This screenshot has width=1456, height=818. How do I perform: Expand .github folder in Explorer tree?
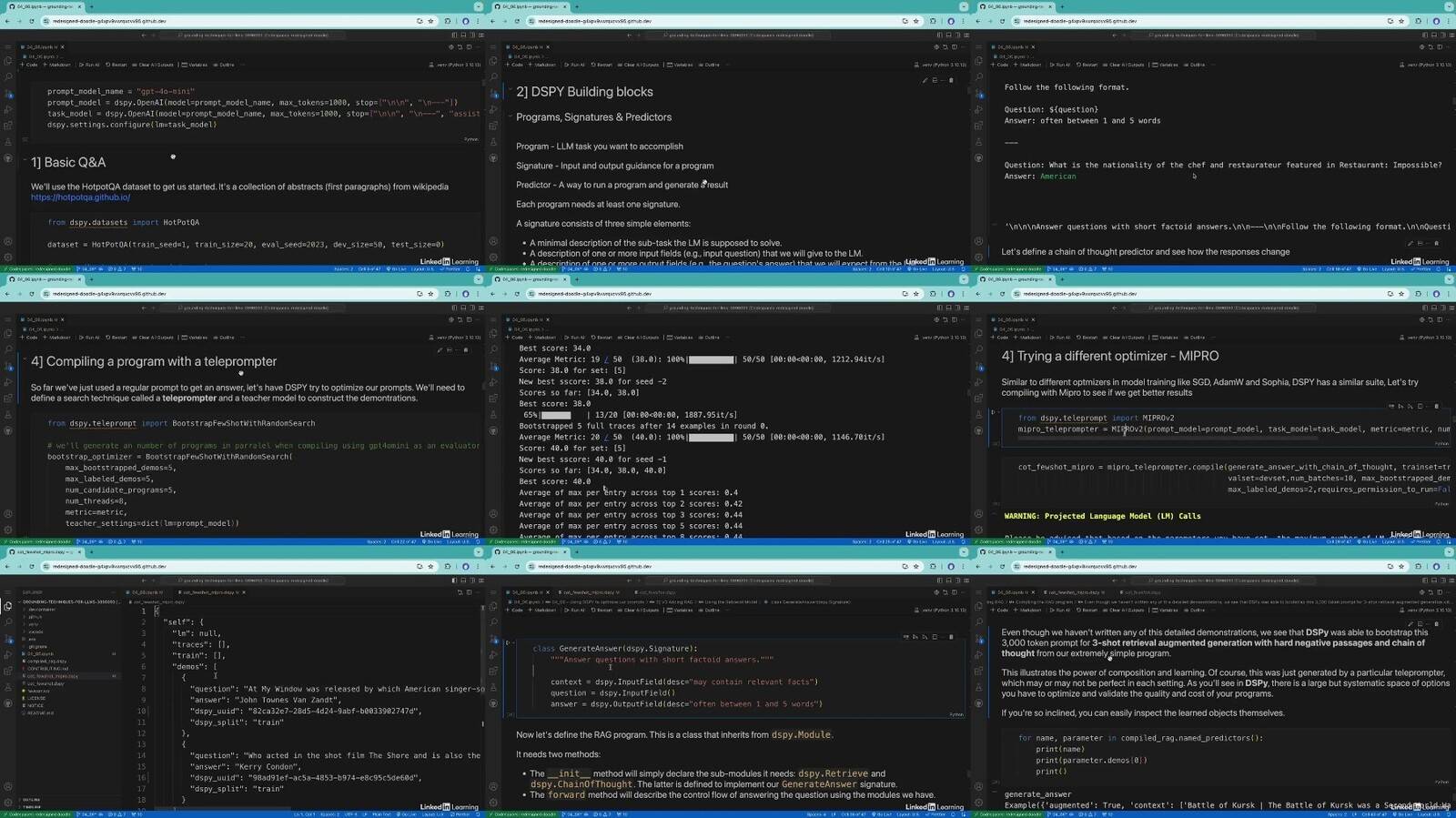coord(35,617)
